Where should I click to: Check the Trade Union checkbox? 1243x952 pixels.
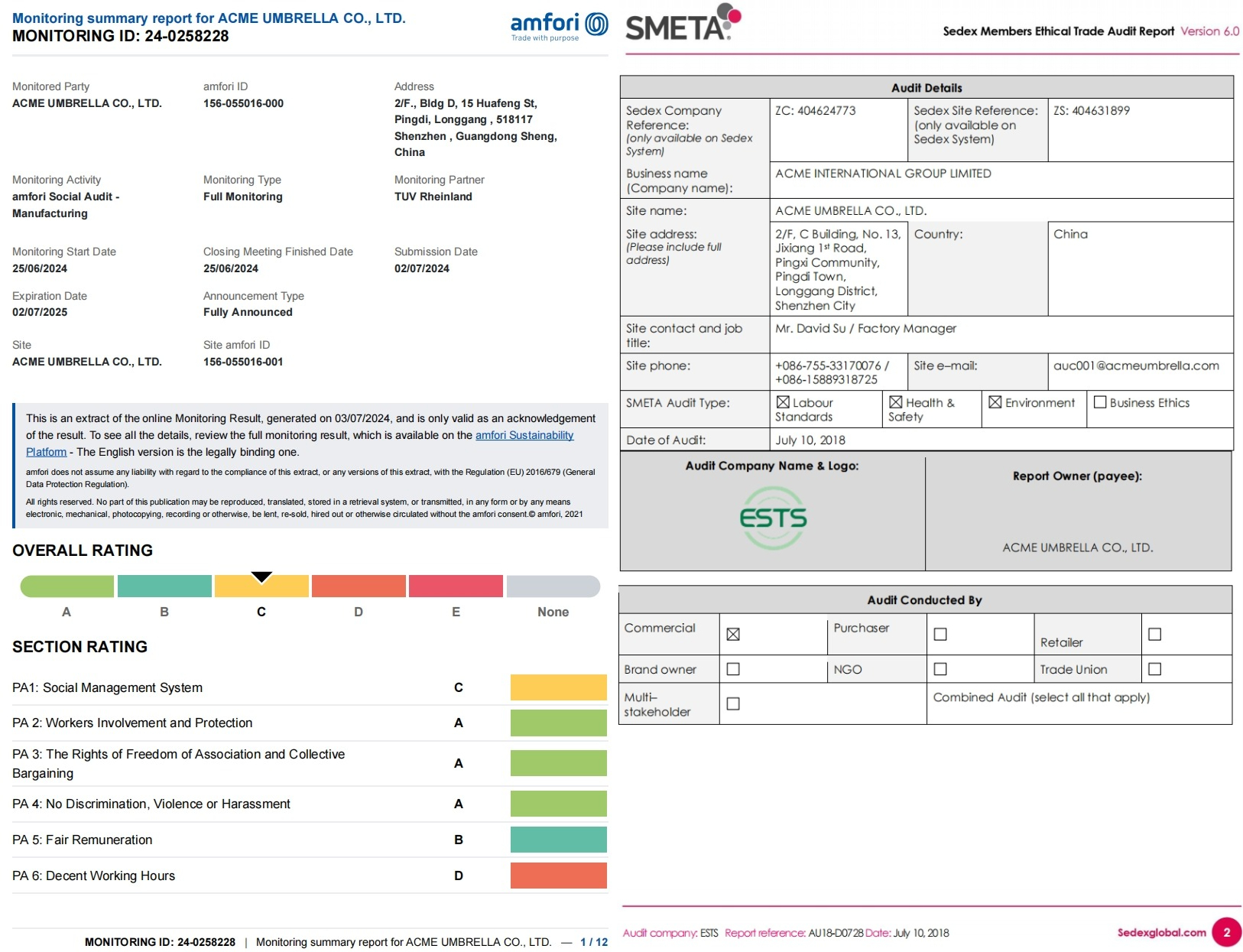(x=1154, y=669)
